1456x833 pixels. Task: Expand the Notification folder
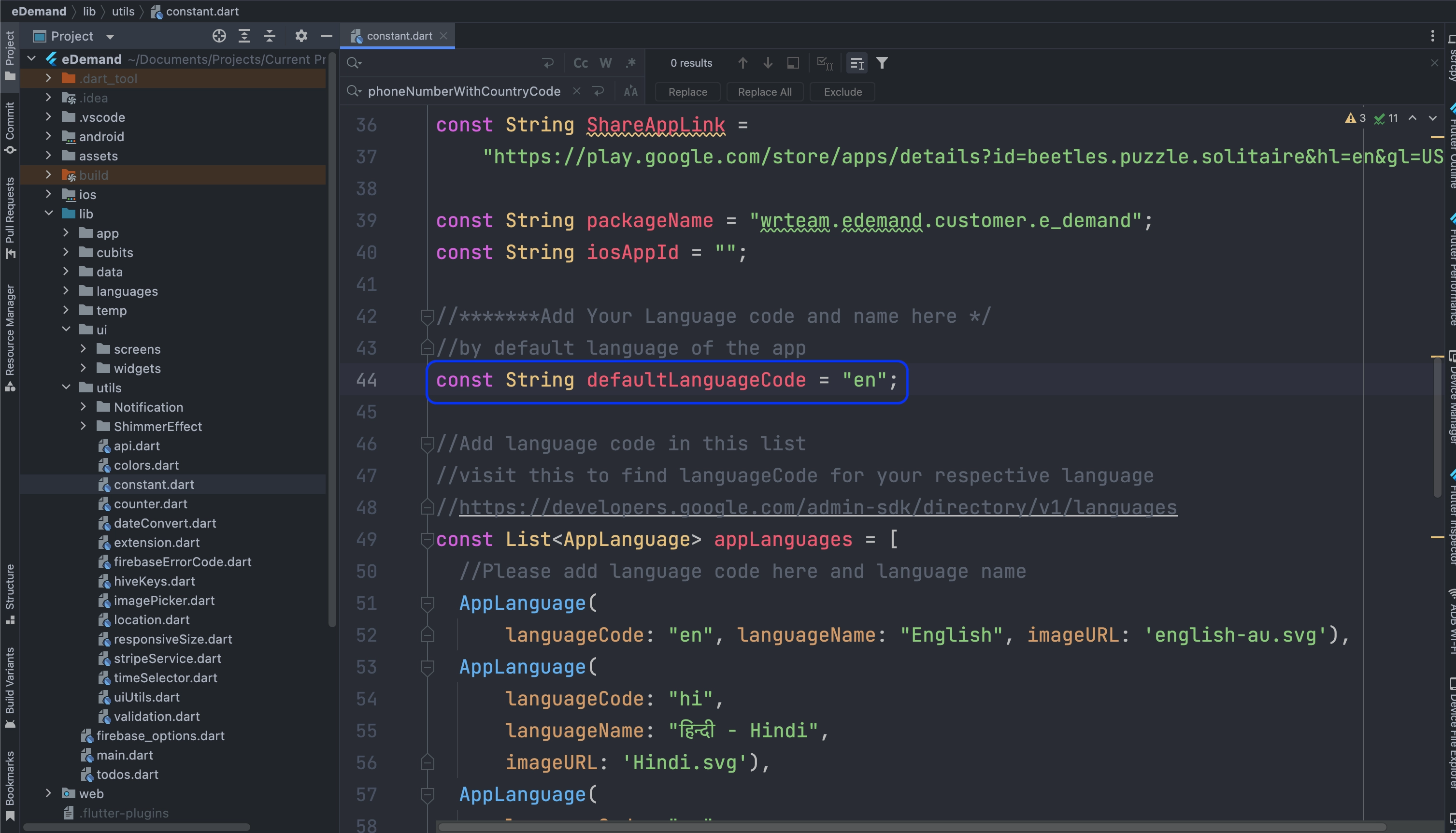point(83,407)
